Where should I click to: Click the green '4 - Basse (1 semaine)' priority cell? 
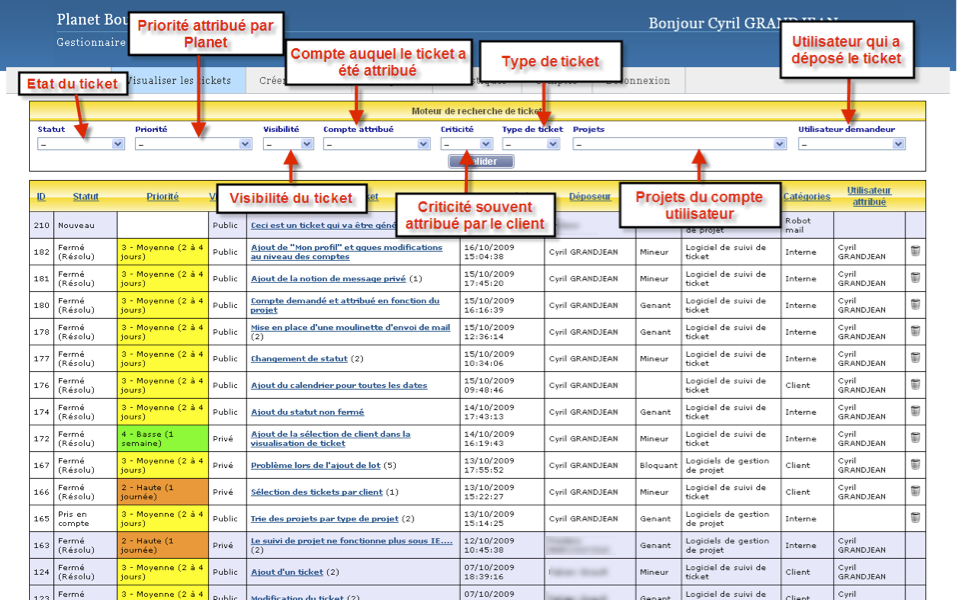click(163, 439)
